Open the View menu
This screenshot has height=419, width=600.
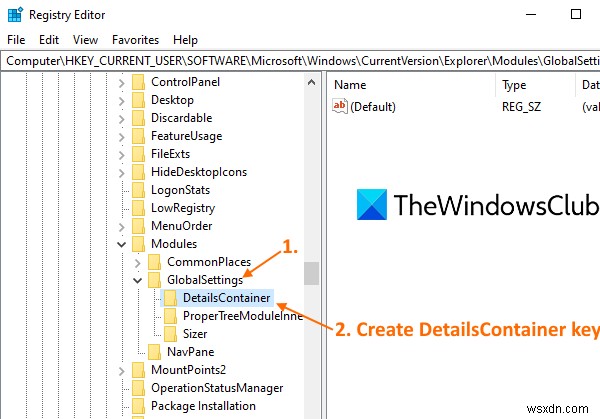point(85,40)
